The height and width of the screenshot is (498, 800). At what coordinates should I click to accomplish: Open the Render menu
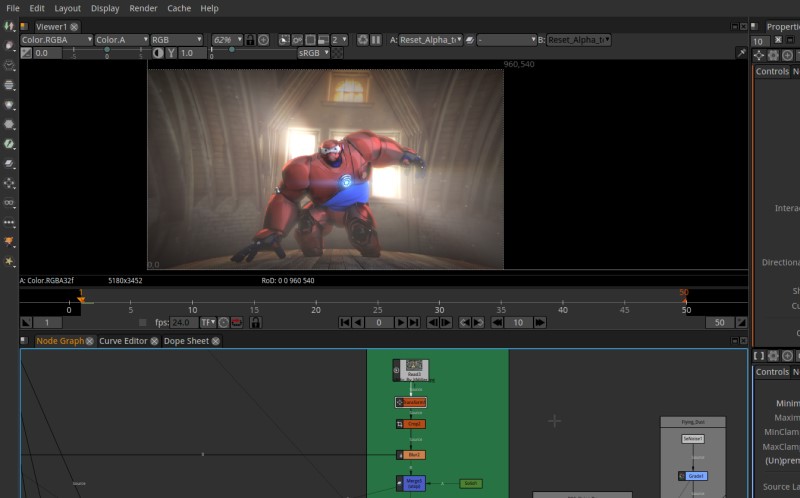tap(143, 8)
